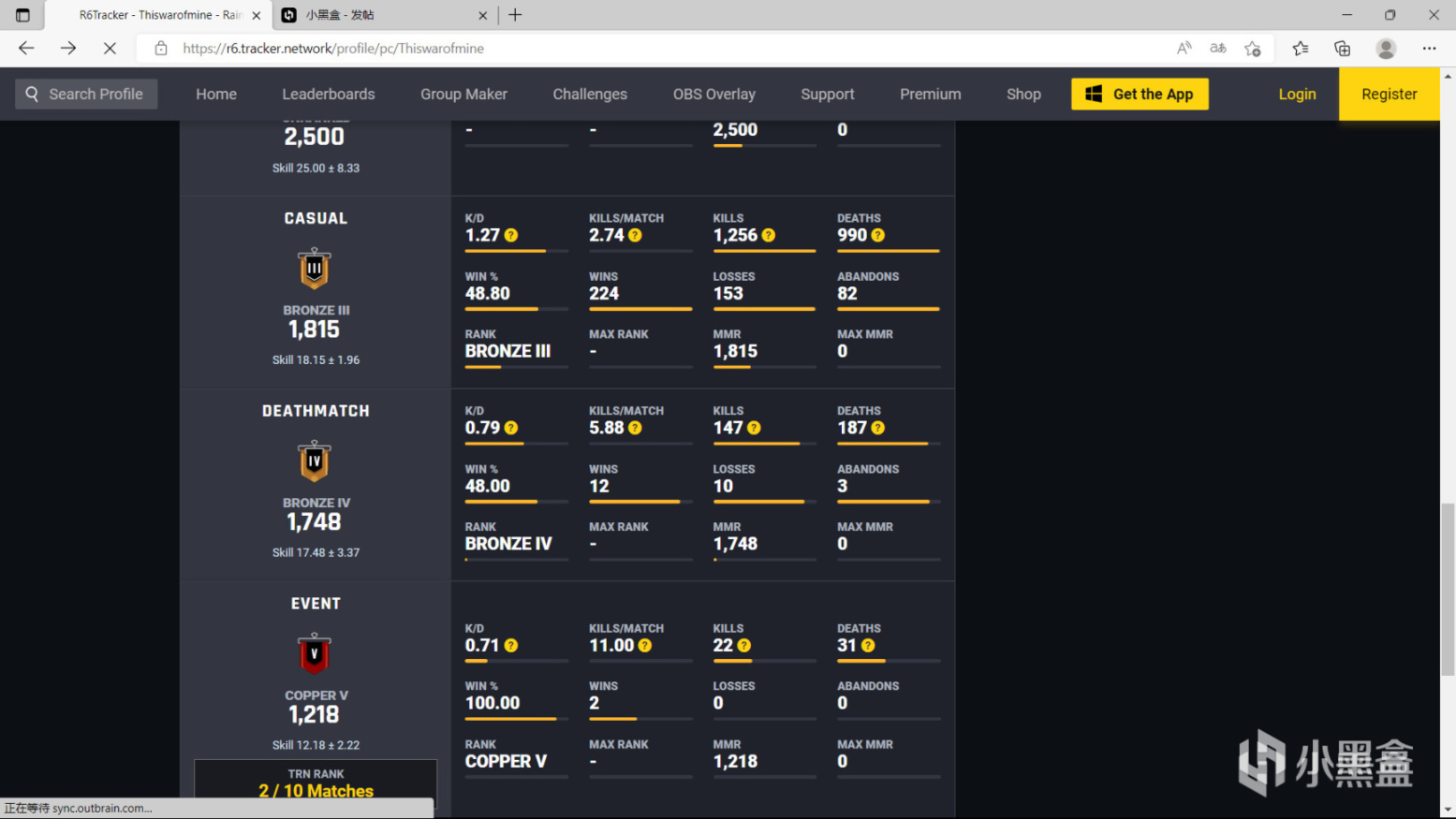1456x819 pixels.
Task: Click the DEATHMATCH section heading
Action: point(316,411)
